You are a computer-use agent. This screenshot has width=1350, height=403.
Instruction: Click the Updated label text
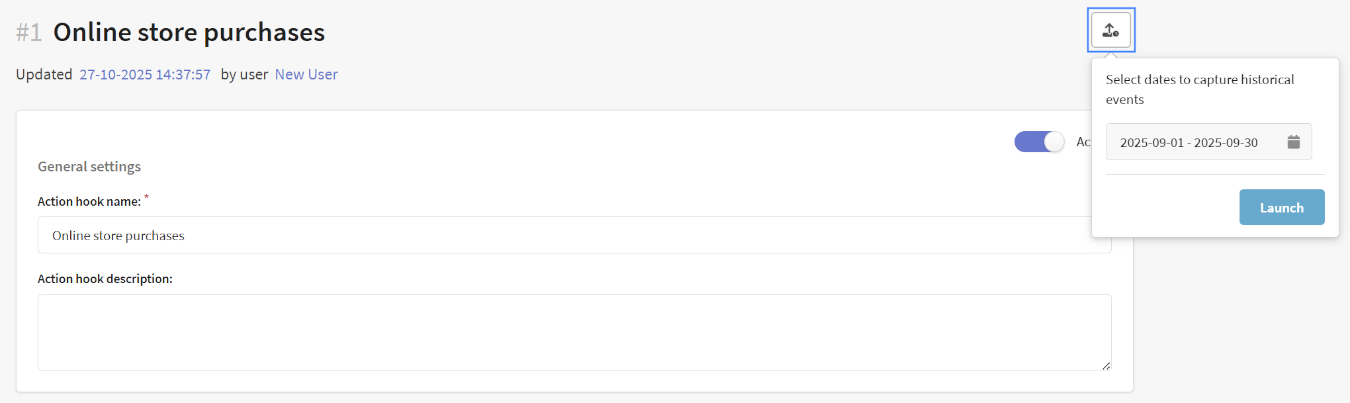click(x=44, y=74)
